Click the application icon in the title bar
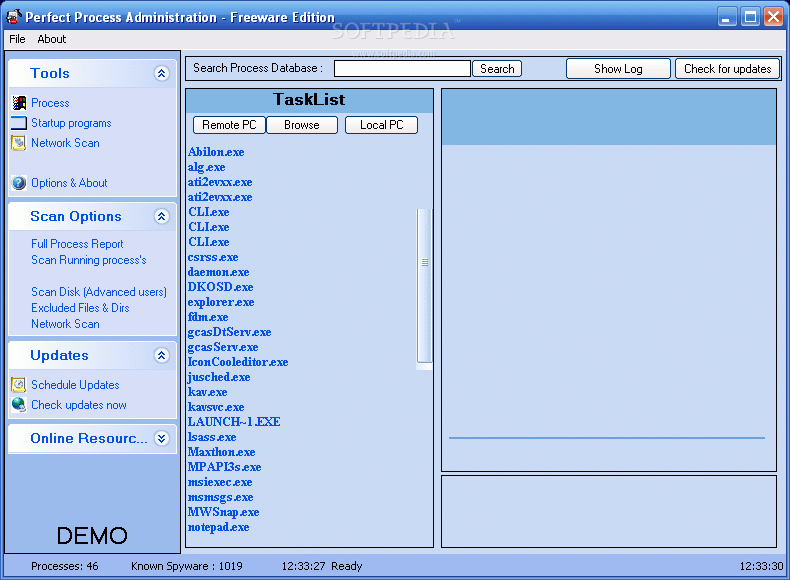Screen dimensions: 790x580 pos(13,16)
